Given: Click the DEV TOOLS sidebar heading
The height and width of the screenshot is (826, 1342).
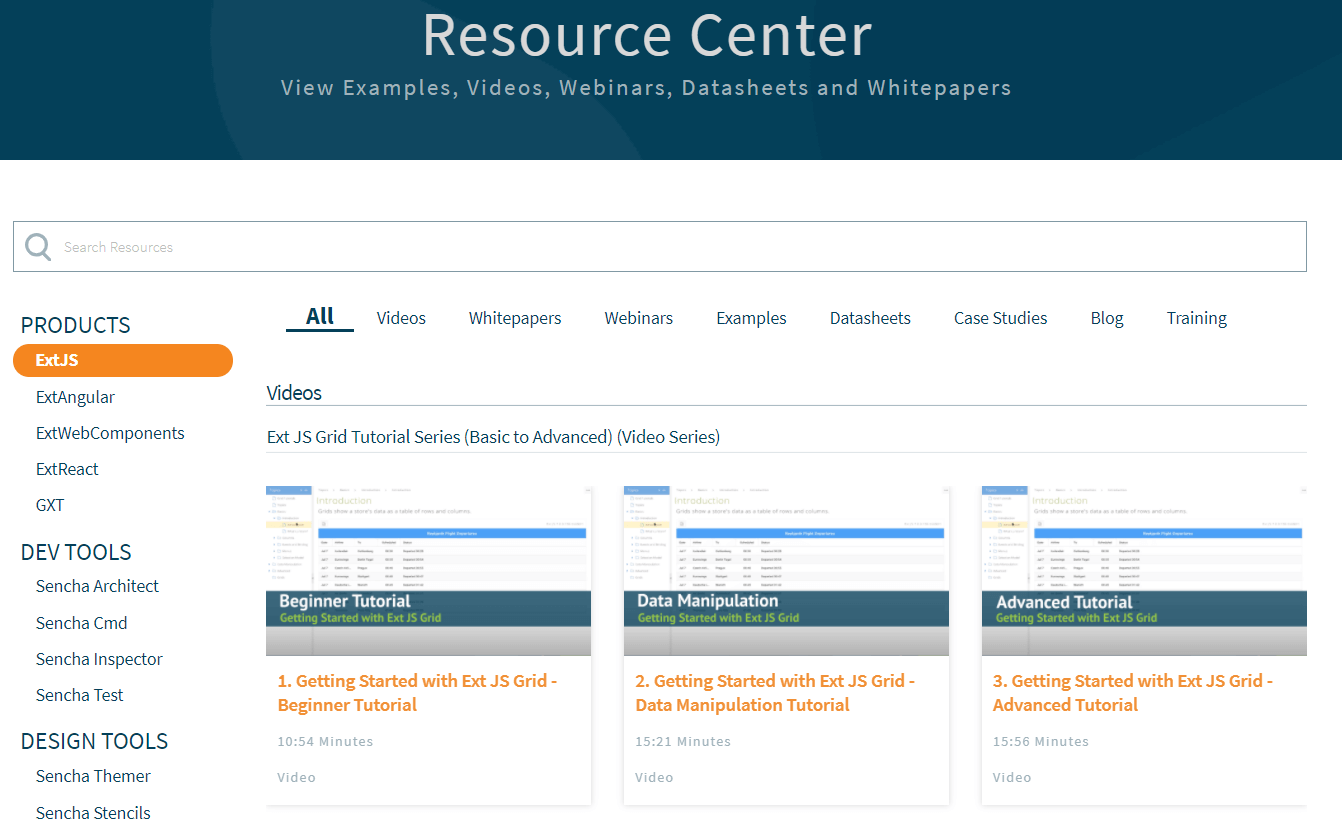Looking at the screenshot, I should click(x=76, y=552).
